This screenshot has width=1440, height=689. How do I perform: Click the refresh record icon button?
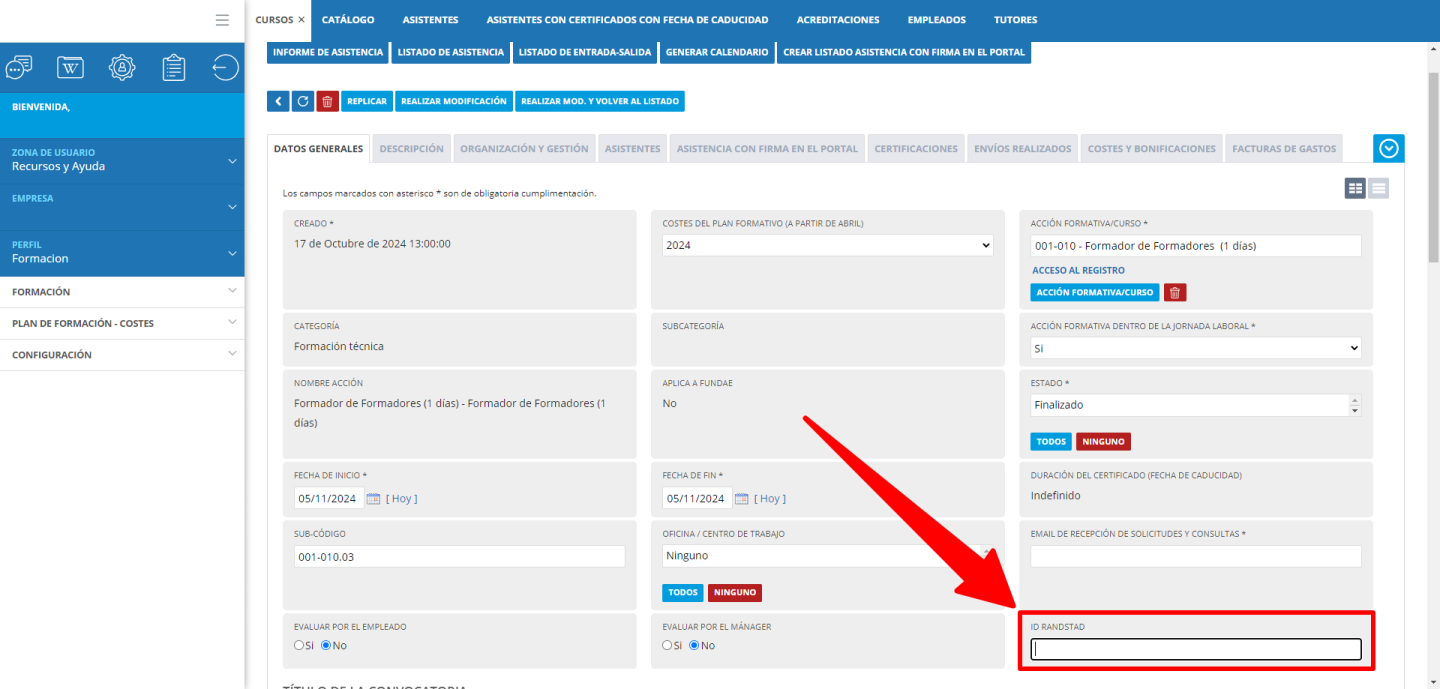pyautogui.click(x=303, y=101)
